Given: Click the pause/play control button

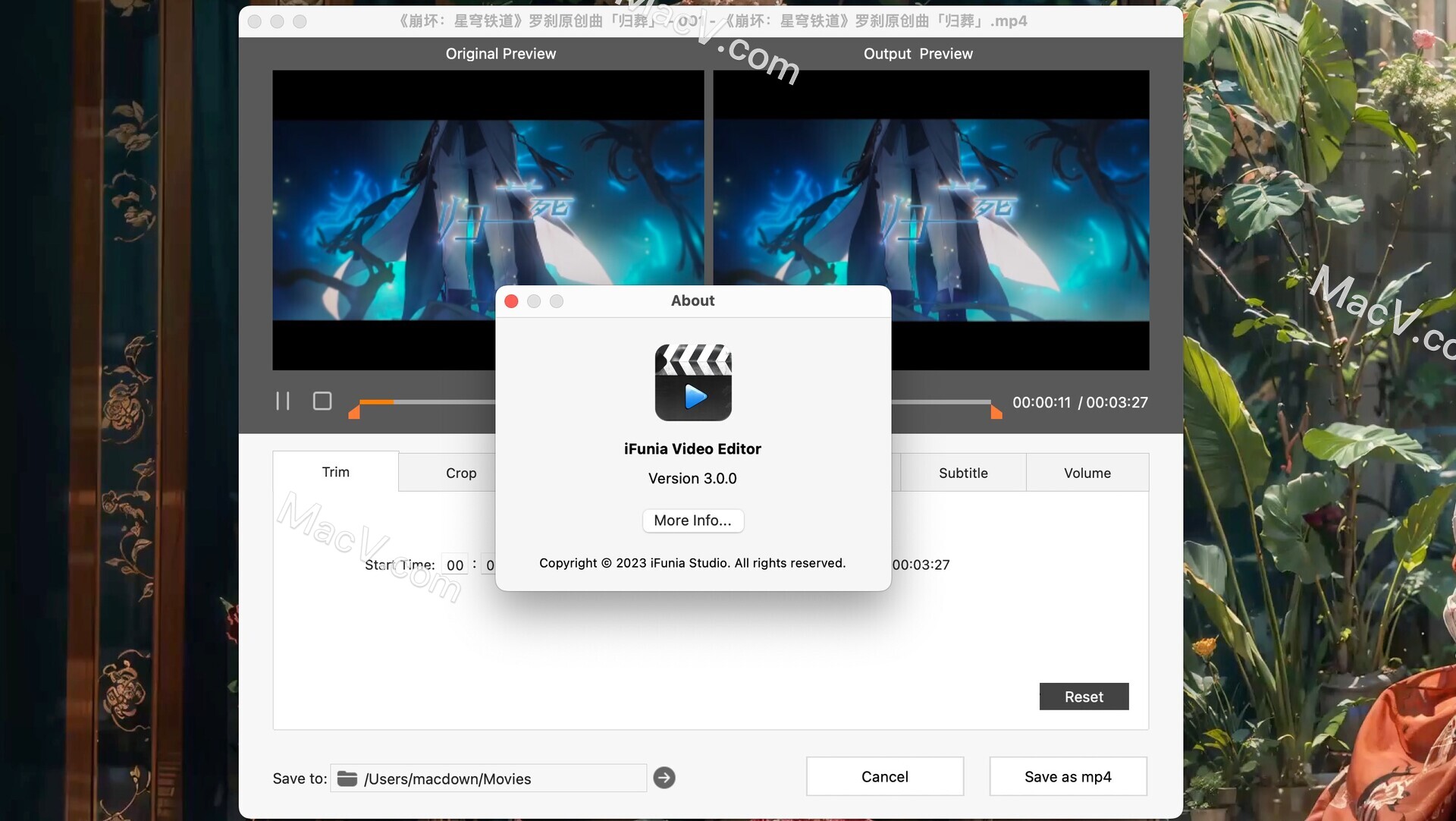Looking at the screenshot, I should (283, 401).
